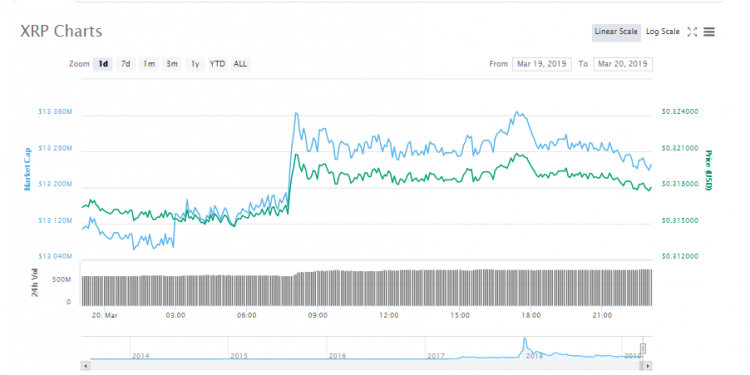Viewport: 750px width, 375px height.
Task: Click the 24h Vol axis label
Action: 35,282
